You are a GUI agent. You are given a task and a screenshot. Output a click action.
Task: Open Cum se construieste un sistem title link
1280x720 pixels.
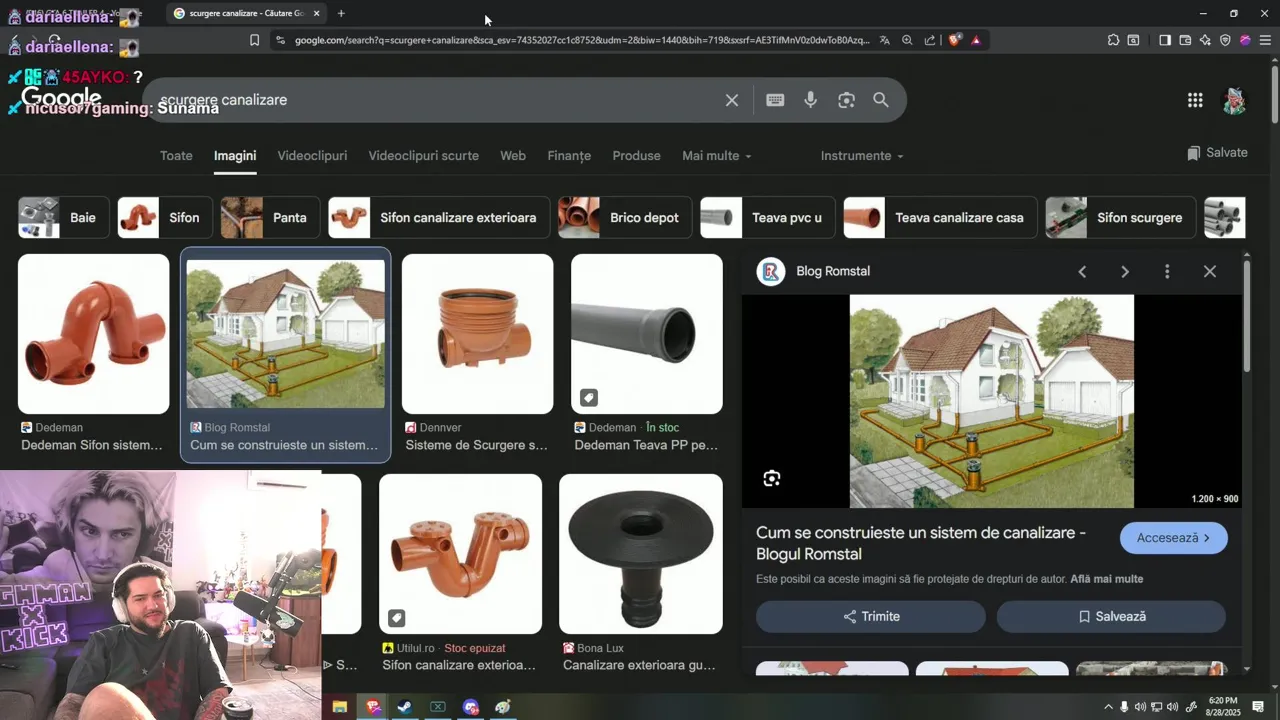pyautogui.click(x=921, y=543)
